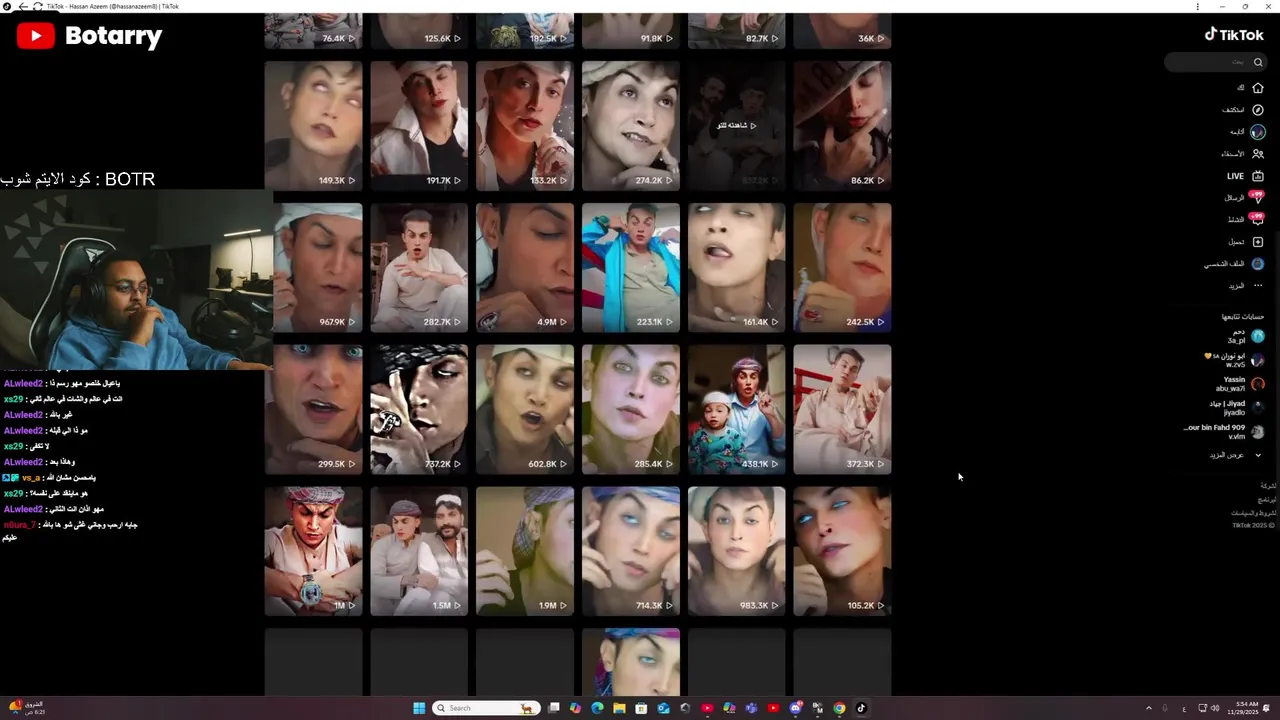Viewport: 1280px width, 720px height.
Task: Open the Explore compass icon in sidebar
Action: pyautogui.click(x=1258, y=110)
